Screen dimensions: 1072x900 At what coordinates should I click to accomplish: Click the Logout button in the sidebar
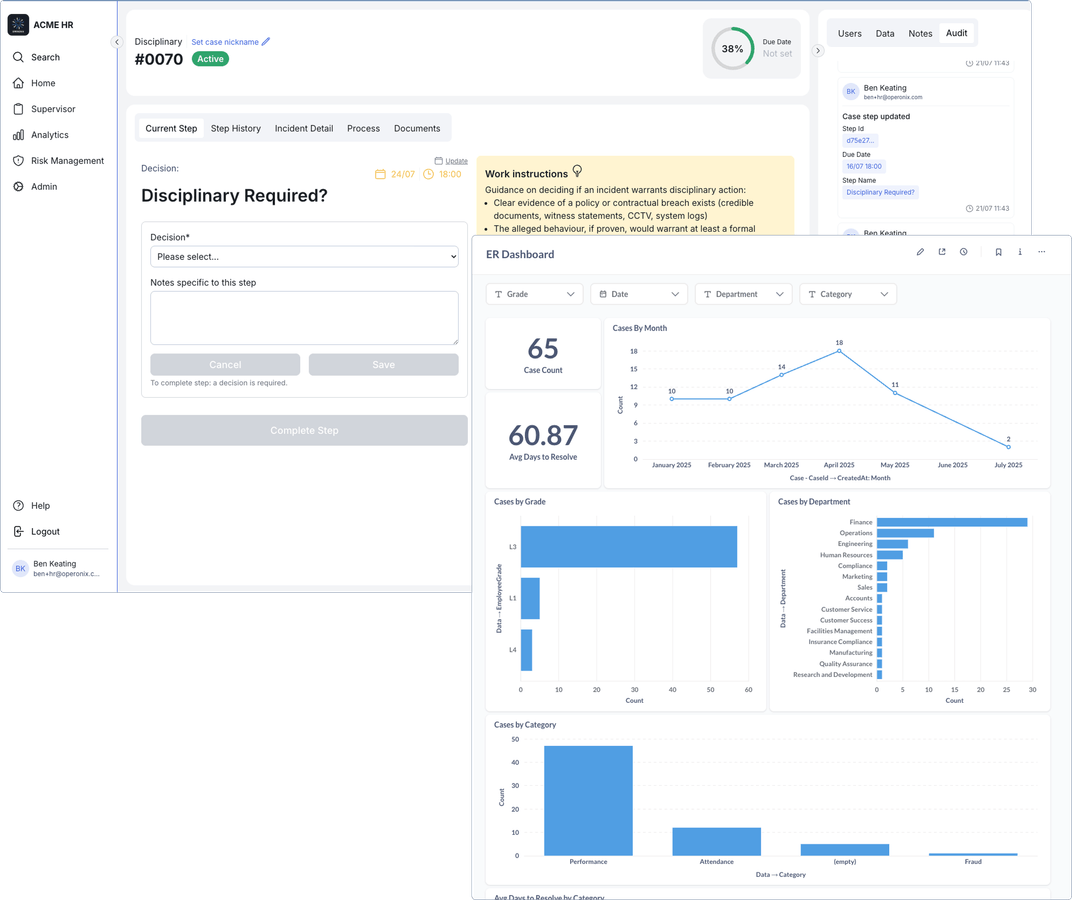tap(45, 532)
